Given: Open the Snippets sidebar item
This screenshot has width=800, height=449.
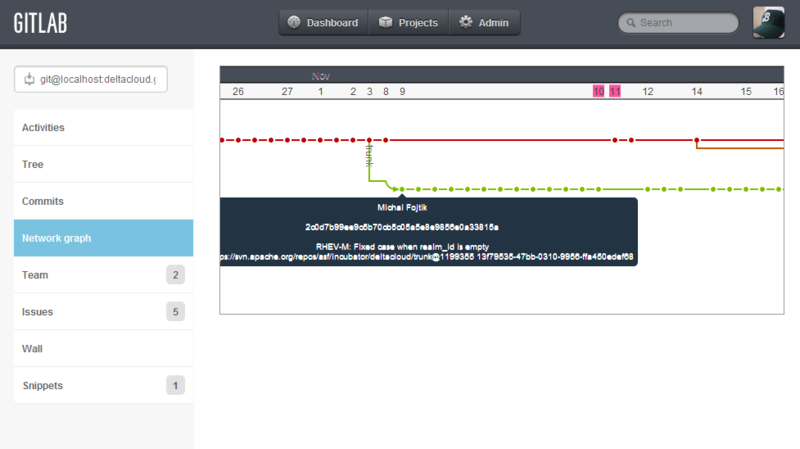Looking at the screenshot, I should tap(104, 385).
